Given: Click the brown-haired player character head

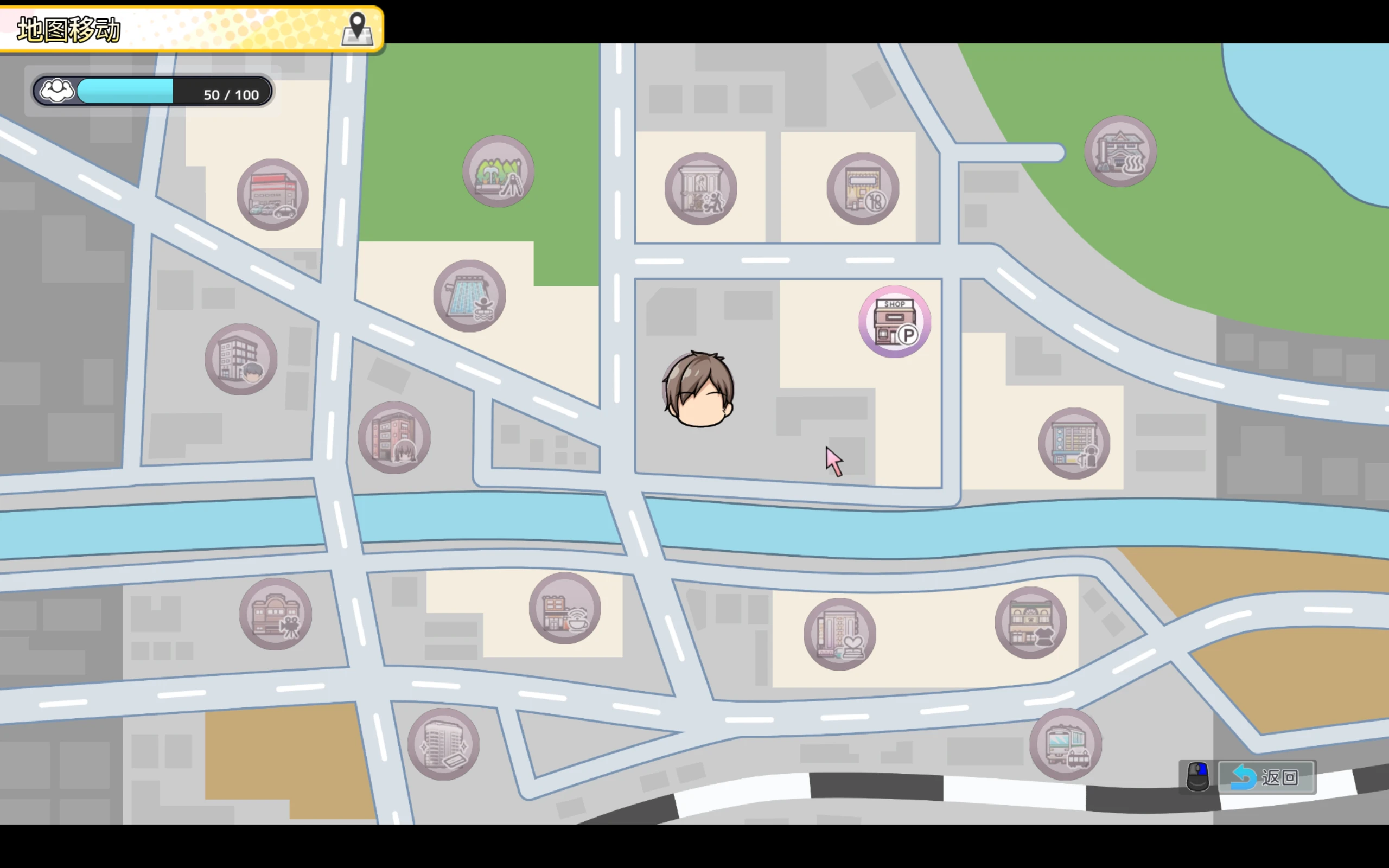Looking at the screenshot, I should pyautogui.click(x=698, y=389).
